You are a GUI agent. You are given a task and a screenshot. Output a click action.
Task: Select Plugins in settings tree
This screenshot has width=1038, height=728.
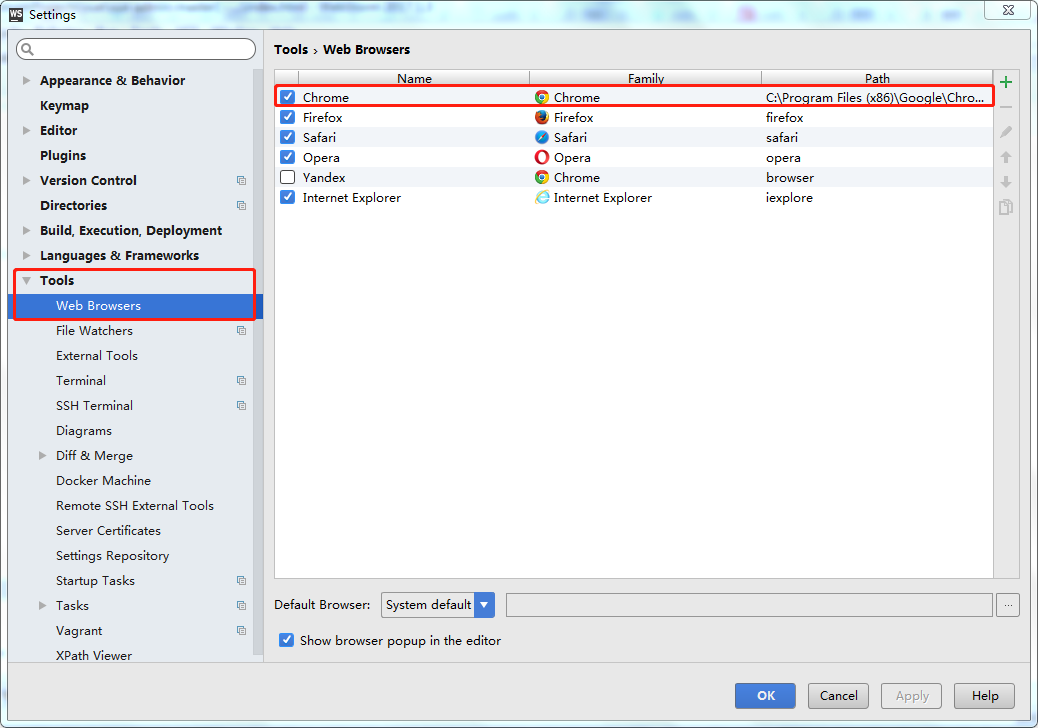click(x=63, y=156)
